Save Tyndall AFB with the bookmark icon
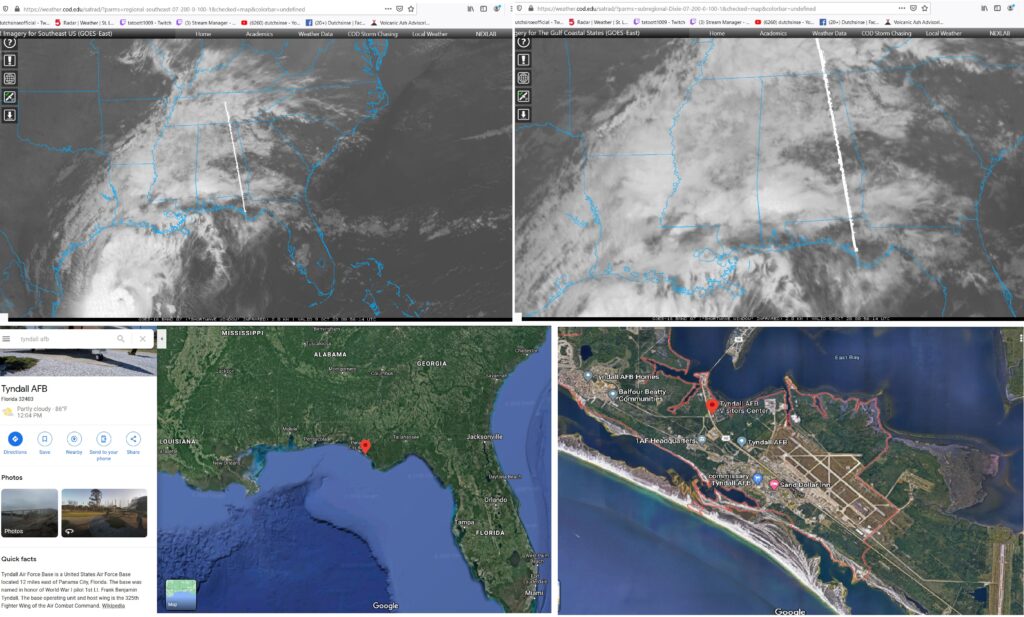Viewport: 1024px width, 617px height. [44, 439]
